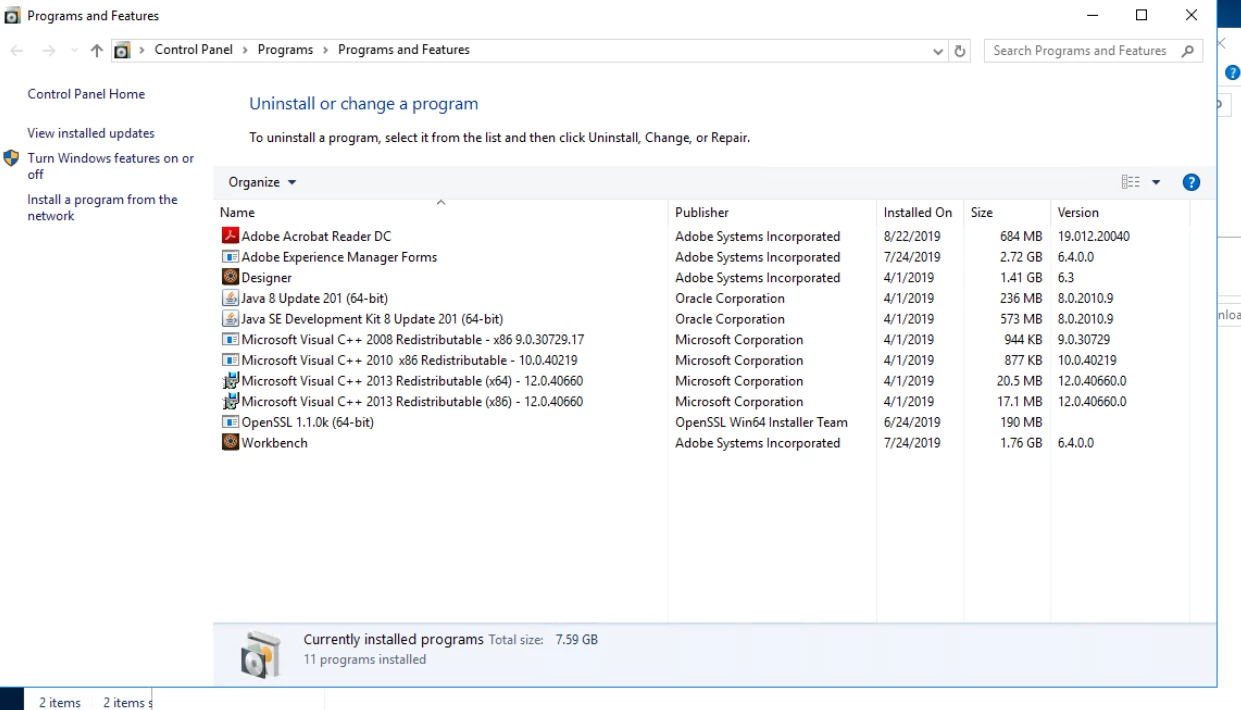Click the up arrow navigation button

point(96,51)
